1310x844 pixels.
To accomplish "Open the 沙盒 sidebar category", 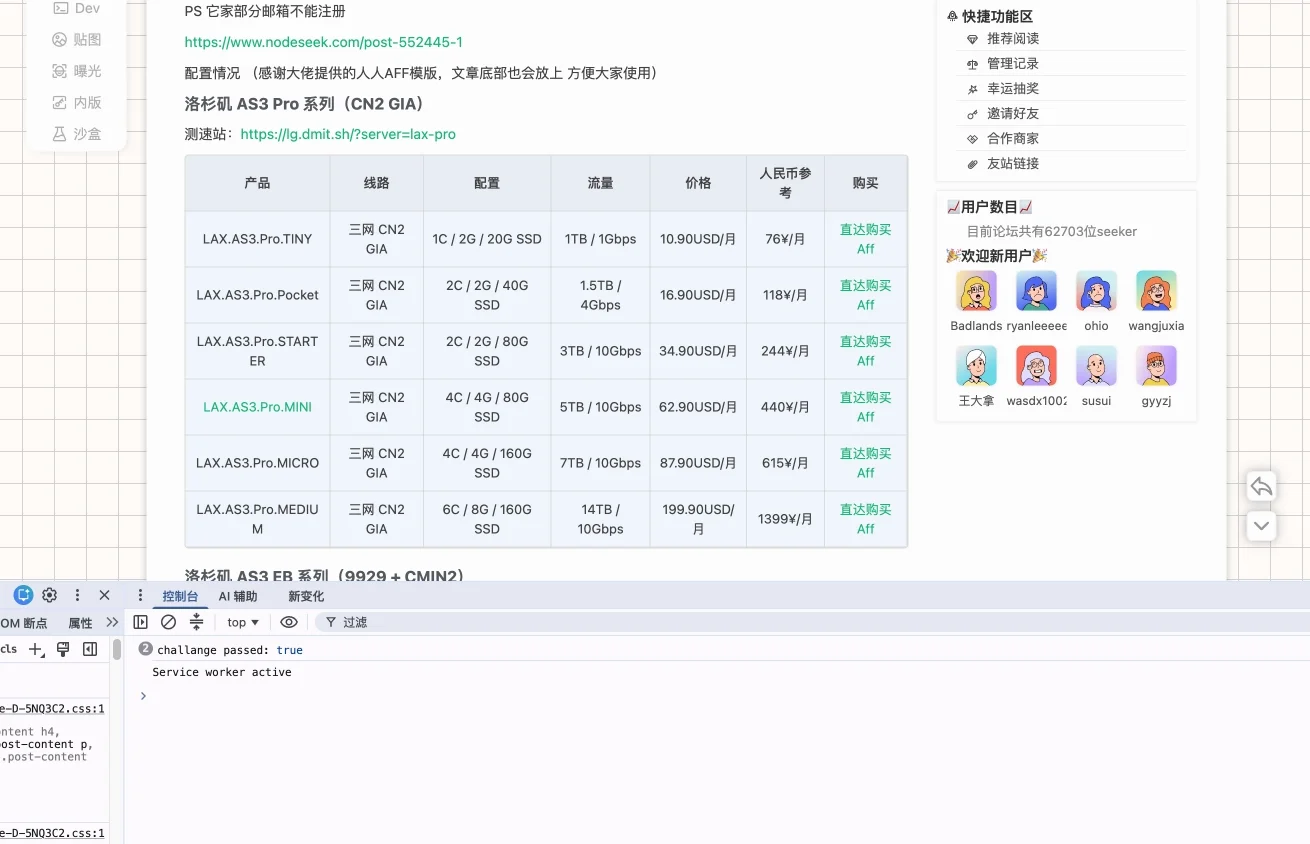I will point(76,133).
